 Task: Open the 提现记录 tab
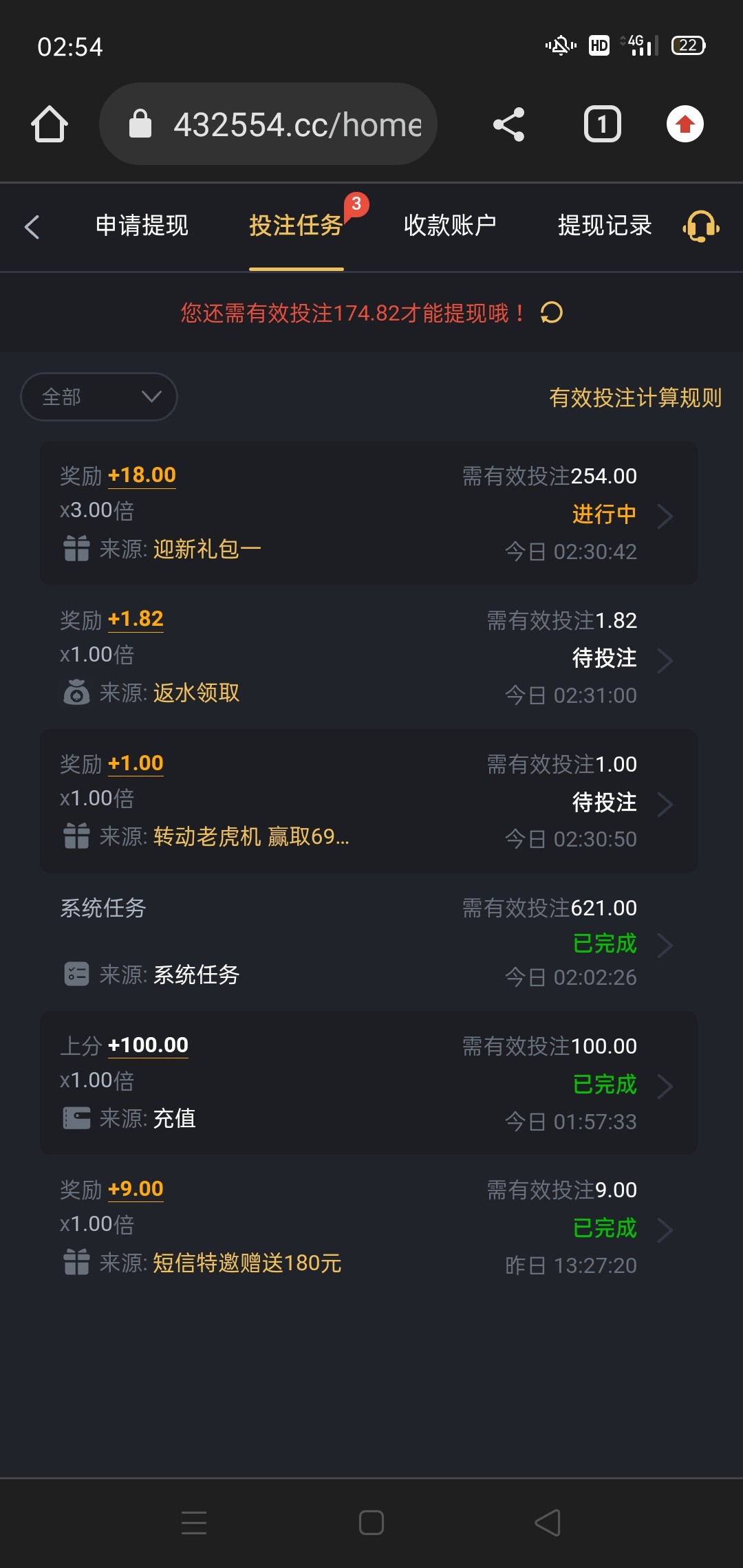[604, 226]
